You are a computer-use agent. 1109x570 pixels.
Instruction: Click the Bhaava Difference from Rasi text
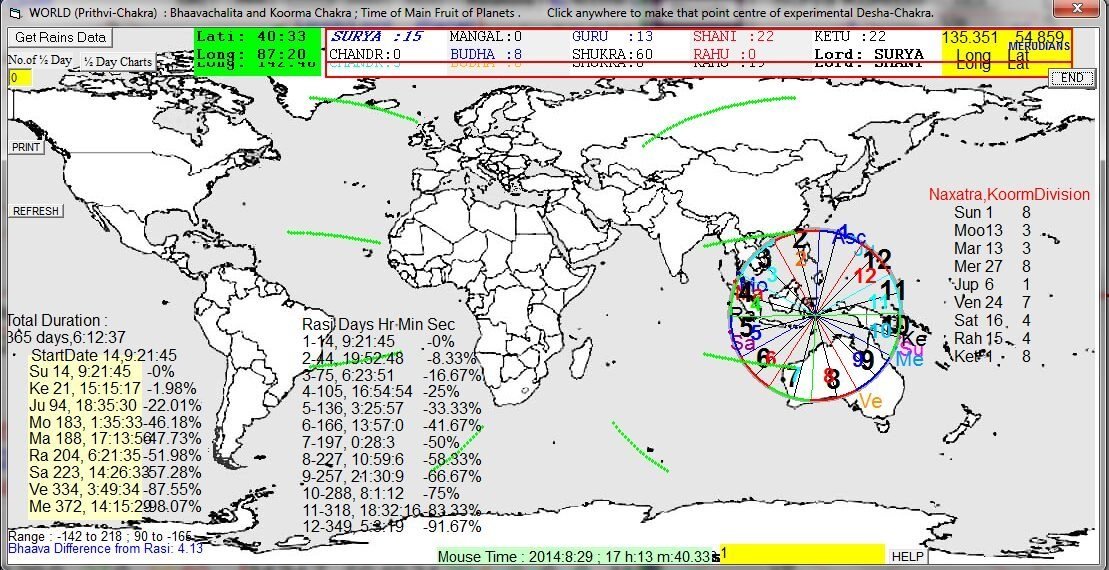tap(105, 548)
